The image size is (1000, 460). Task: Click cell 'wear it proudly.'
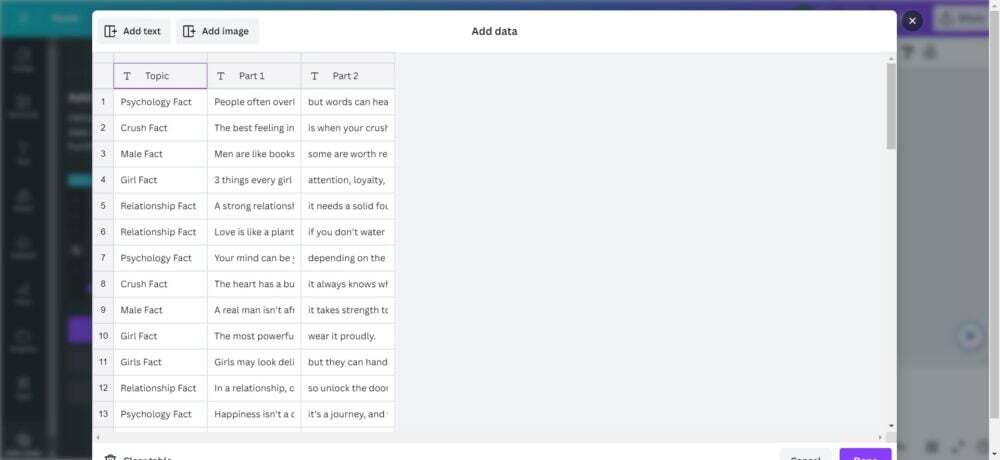point(348,336)
